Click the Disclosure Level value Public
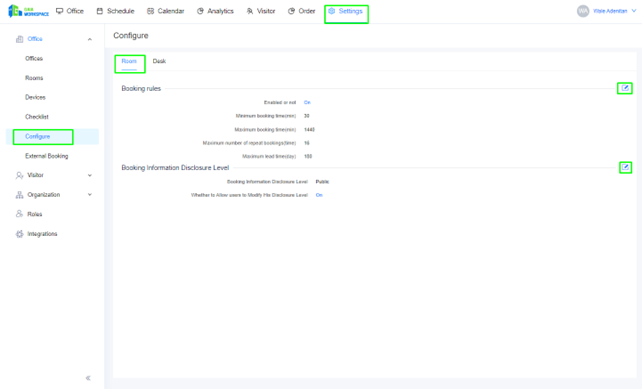 point(322,181)
